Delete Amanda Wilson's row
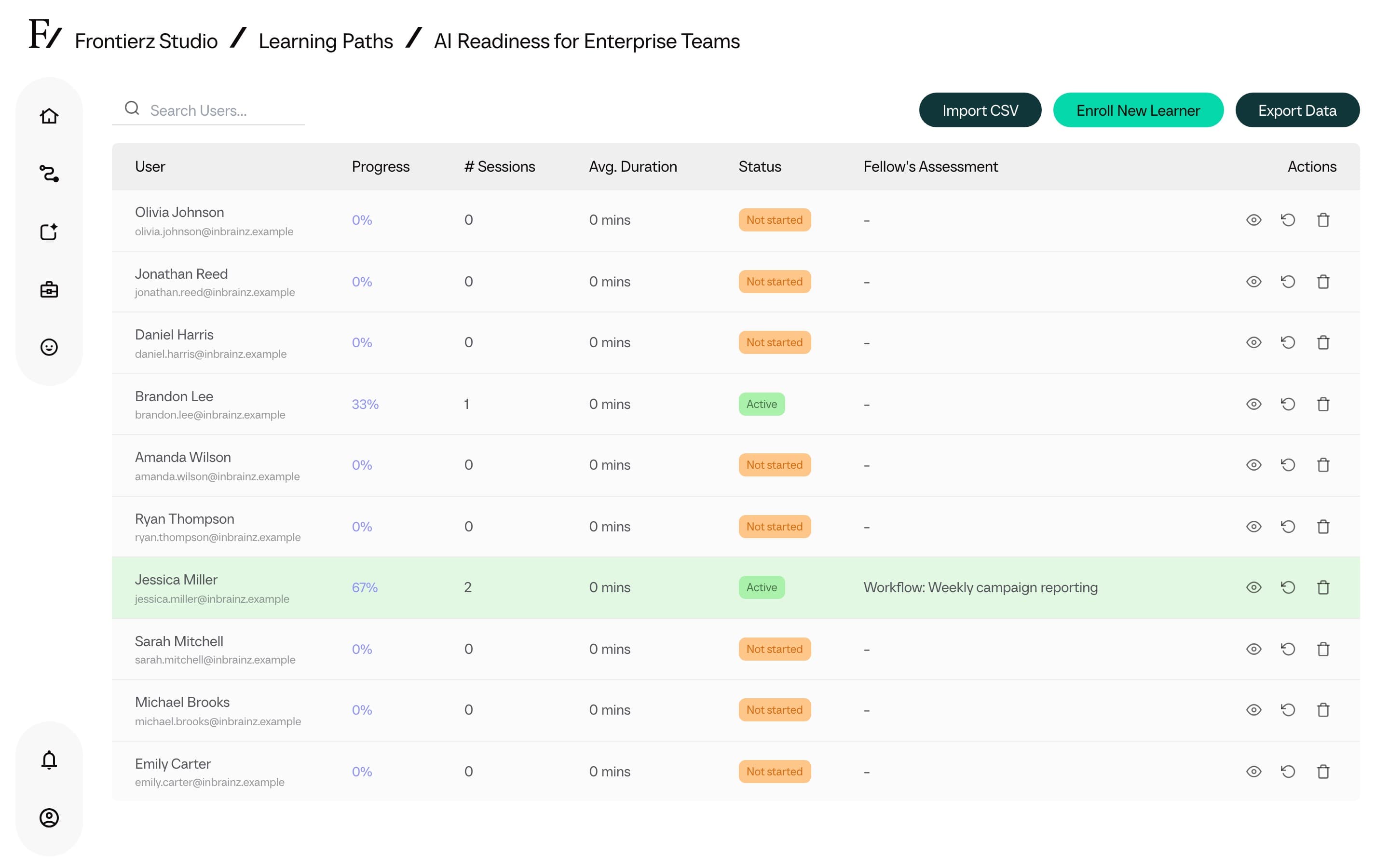The width and height of the screenshot is (1389, 868). tap(1323, 465)
